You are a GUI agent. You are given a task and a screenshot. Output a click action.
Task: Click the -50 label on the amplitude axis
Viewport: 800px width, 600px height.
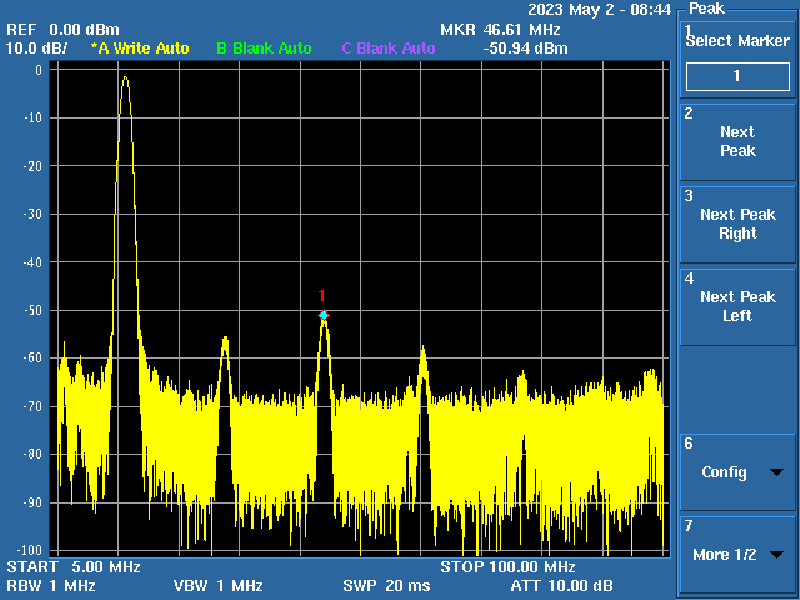(x=34, y=310)
